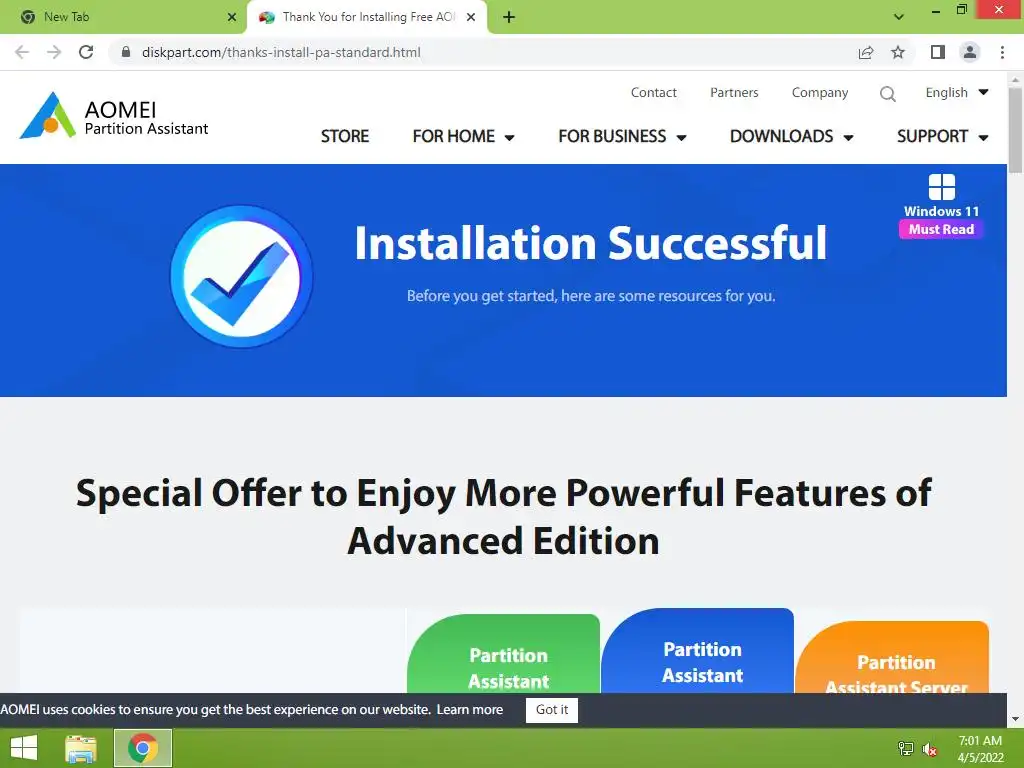
Task: Bookmark this page with the star icon
Action: [x=898, y=52]
